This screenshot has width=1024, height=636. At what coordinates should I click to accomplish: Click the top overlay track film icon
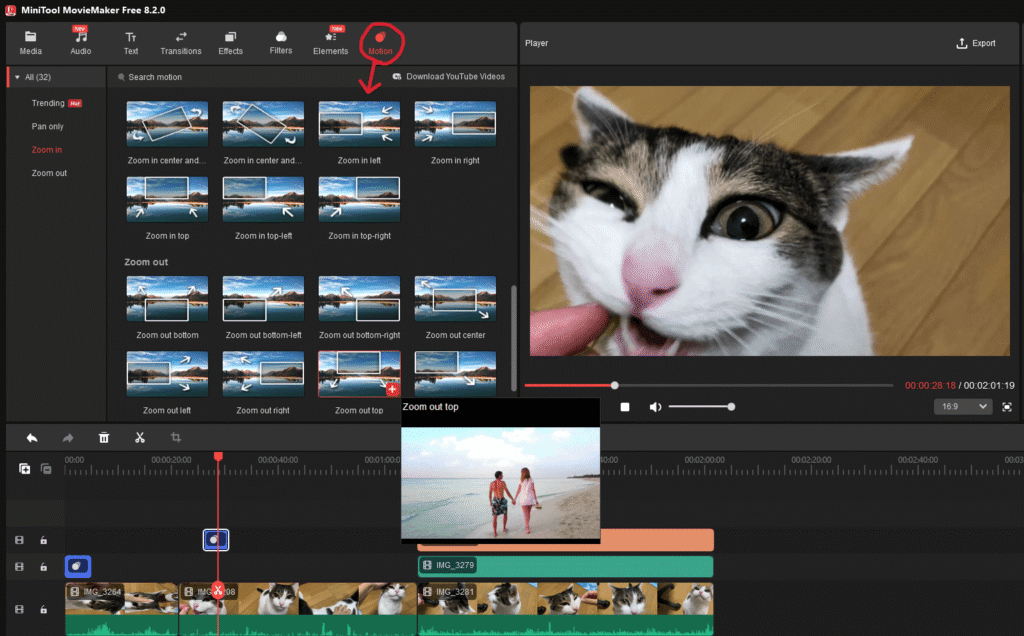click(x=19, y=540)
